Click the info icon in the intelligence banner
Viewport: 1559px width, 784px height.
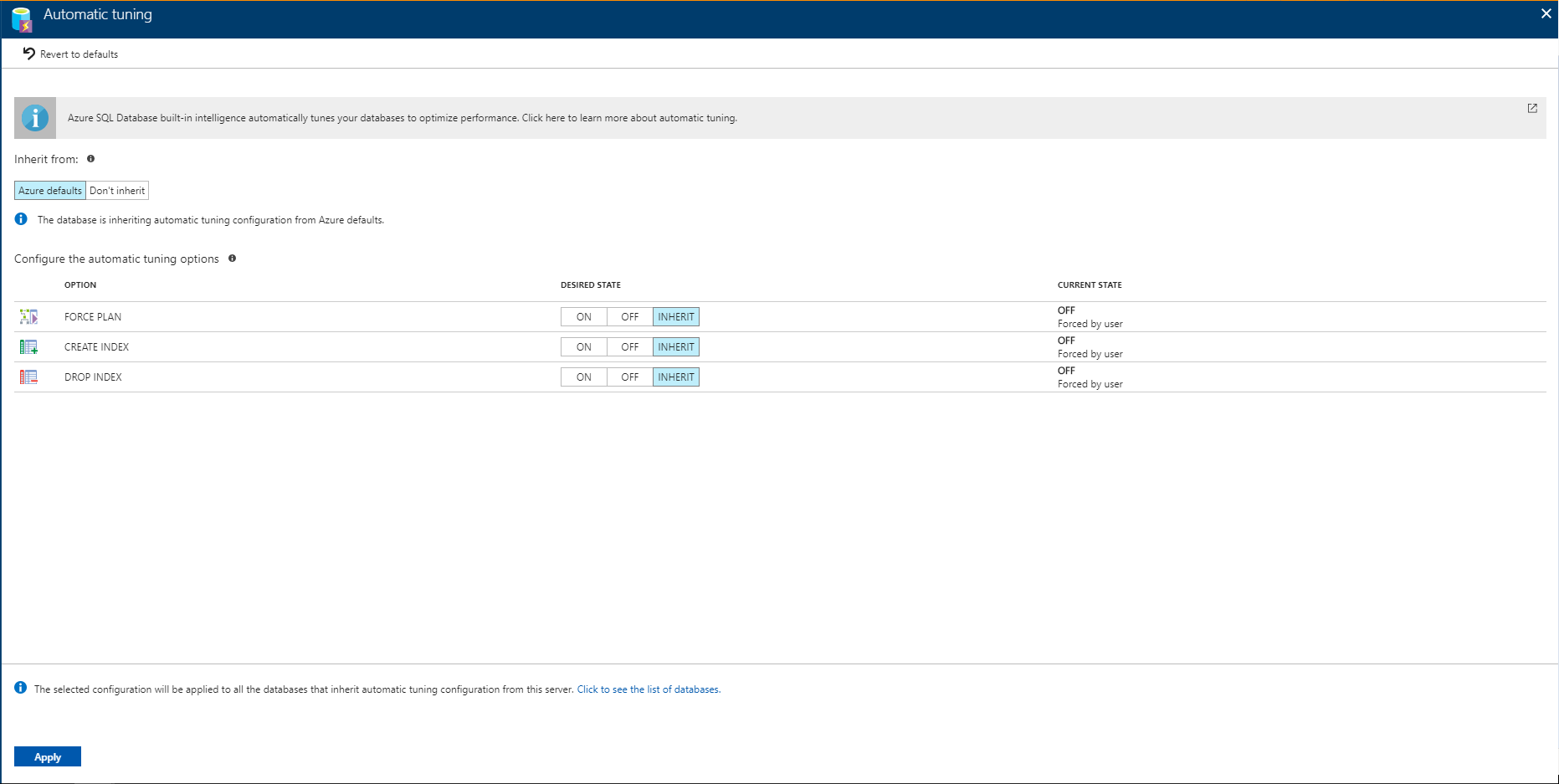click(x=34, y=117)
